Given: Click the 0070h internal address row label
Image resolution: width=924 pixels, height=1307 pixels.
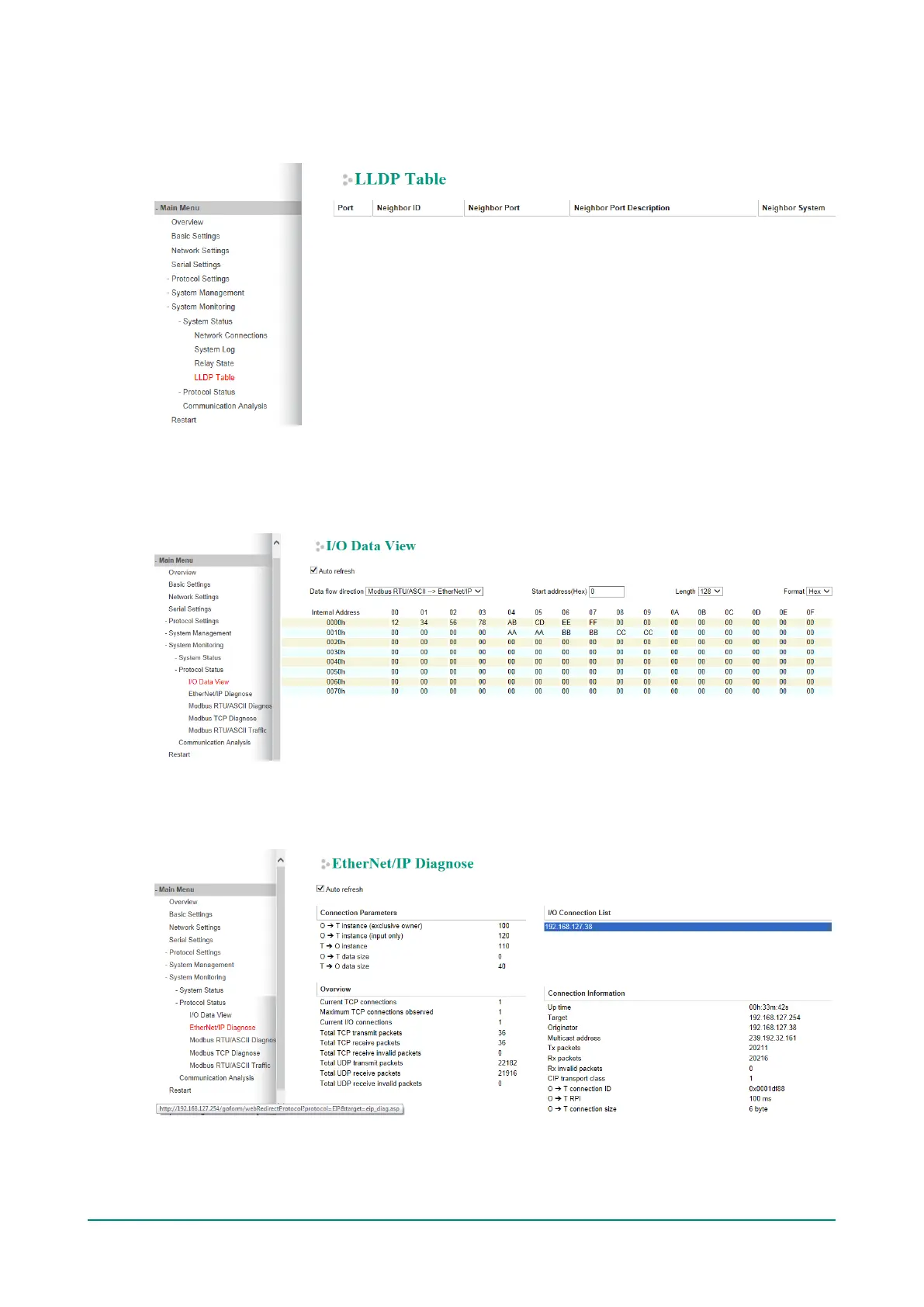Looking at the screenshot, I should (336, 692).
